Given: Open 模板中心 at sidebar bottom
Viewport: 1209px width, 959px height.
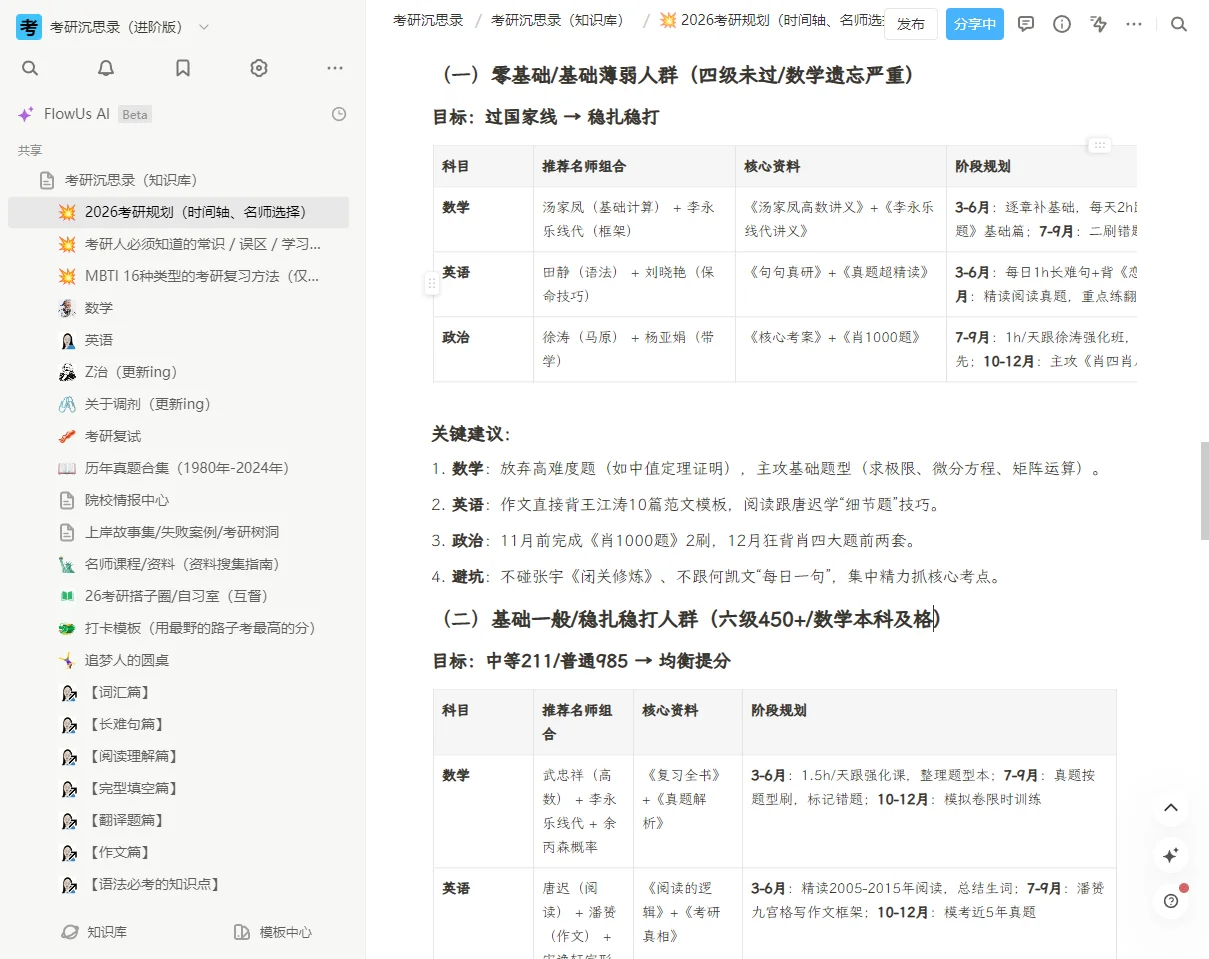Looking at the screenshot, I should click(x=272, y=932).
